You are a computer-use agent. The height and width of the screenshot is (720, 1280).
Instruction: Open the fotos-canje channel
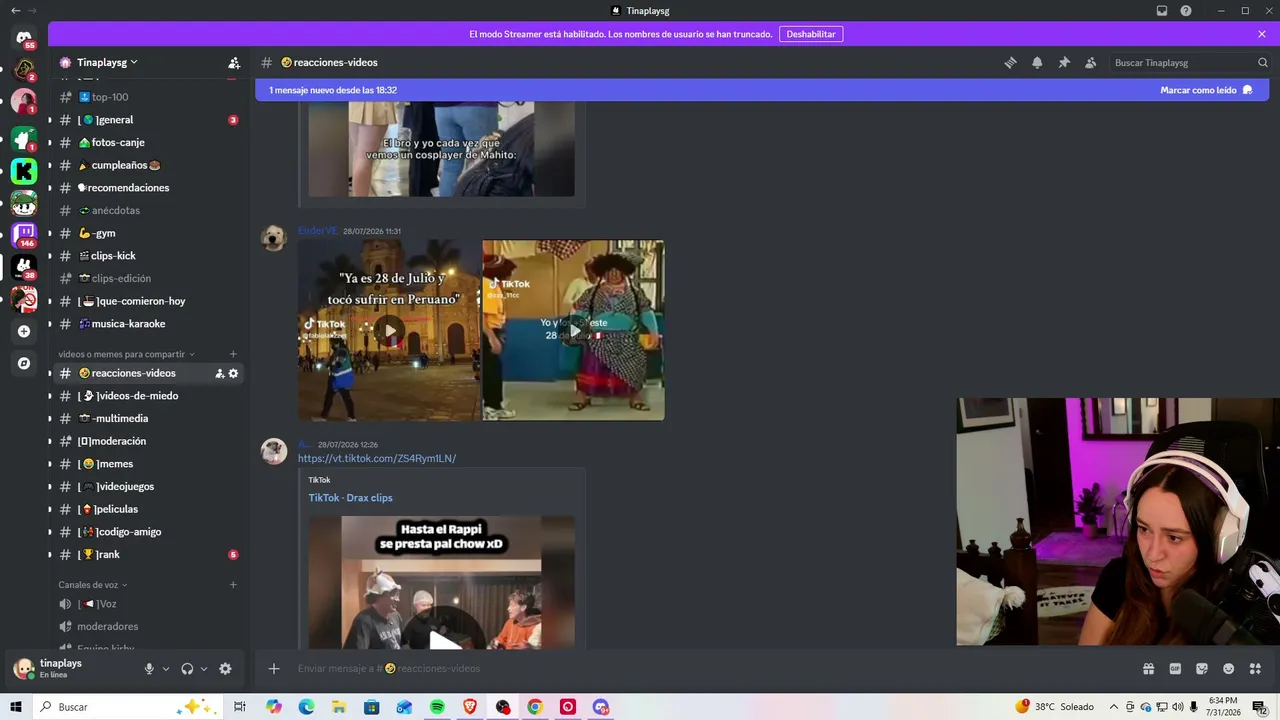point(148,142)
